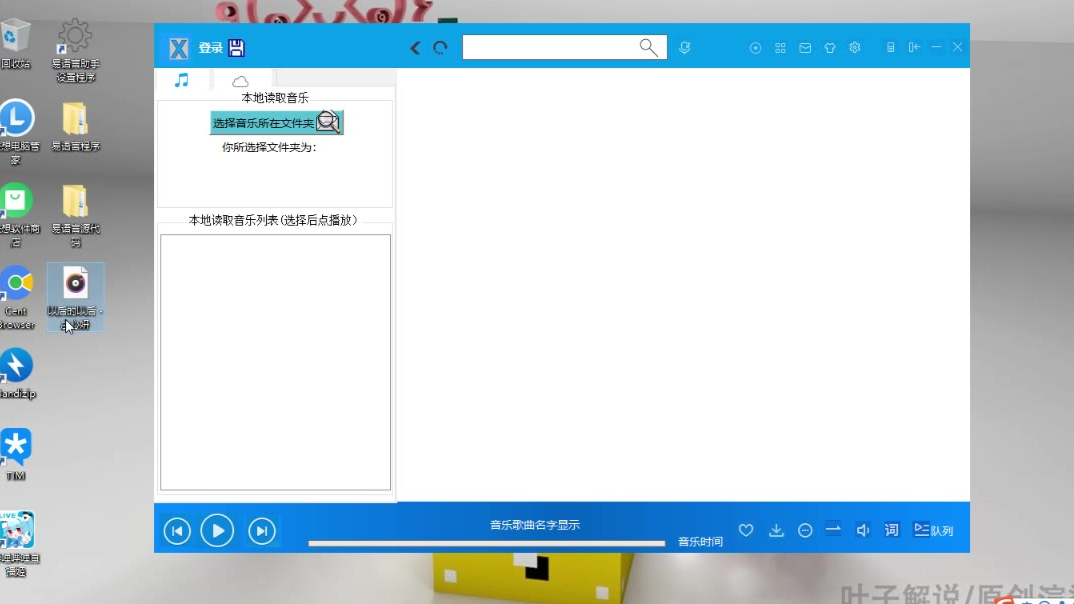Skip to the previous track
This screenshot has height=604, width=1074.
tap(177, 530)
